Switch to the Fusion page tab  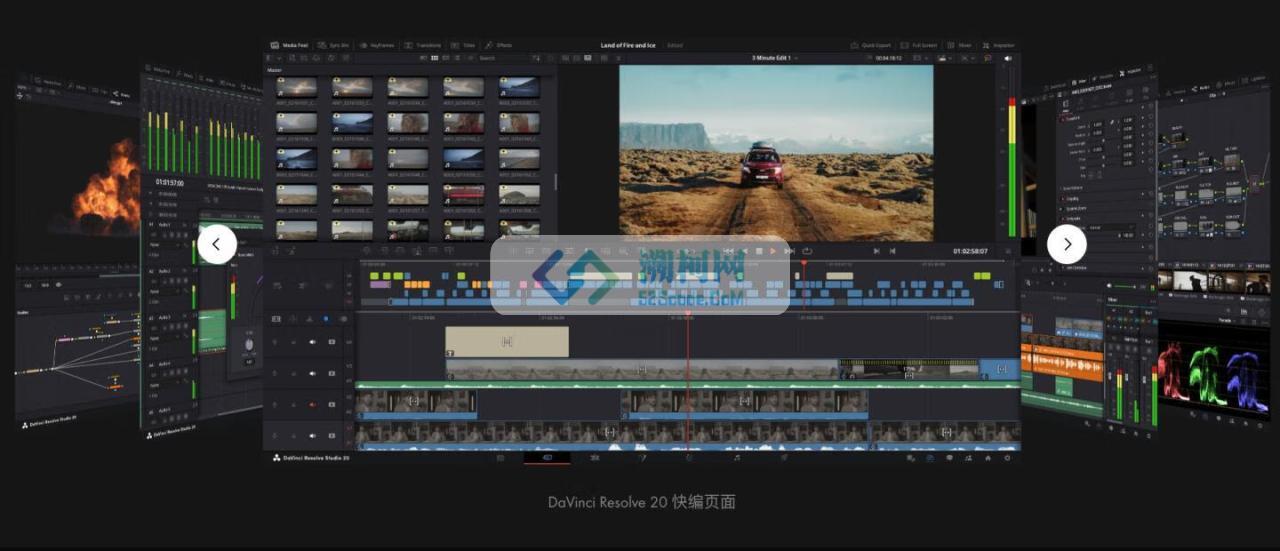pyautogui.click(x=642, y=457)
